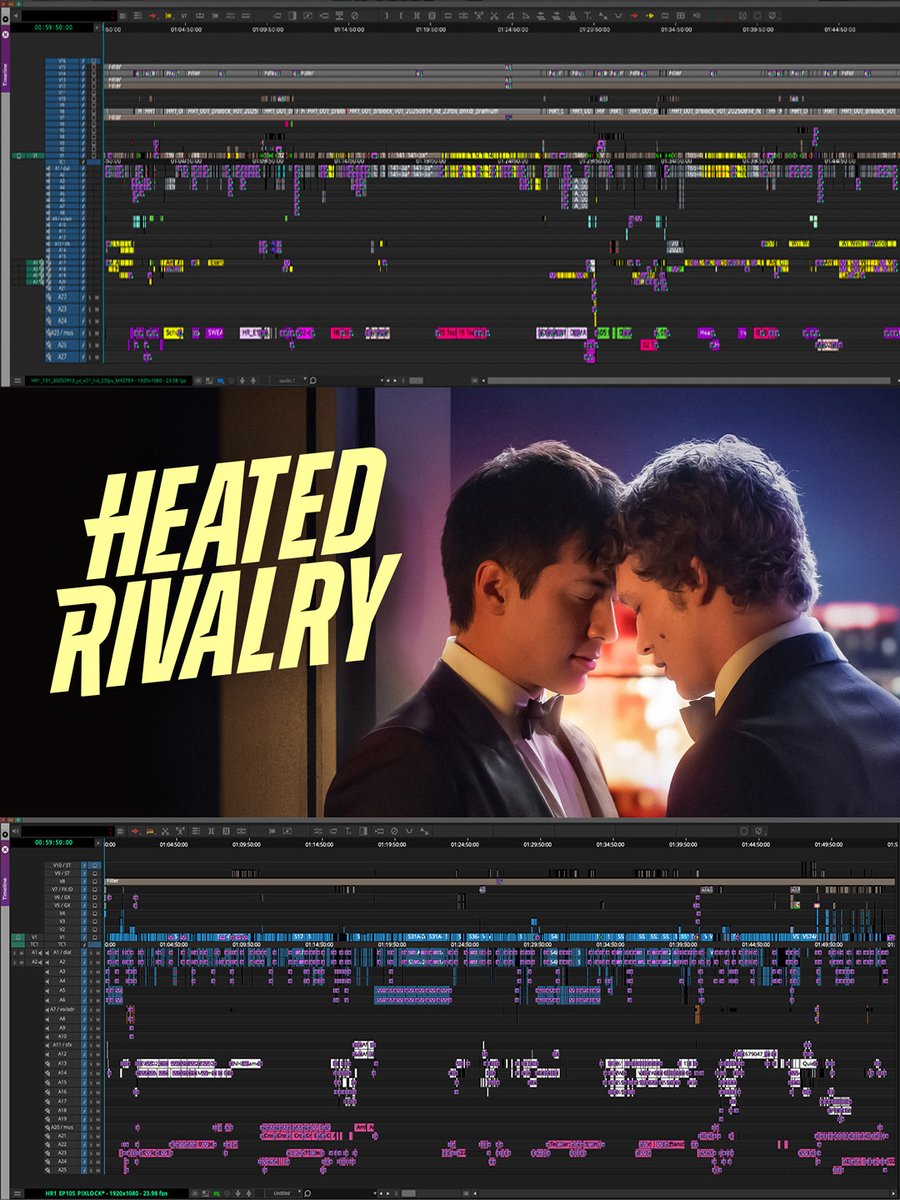Click the audio sliders icon in EP105 timeline toolbar
Screen dimensions: 900x1200
318,830
